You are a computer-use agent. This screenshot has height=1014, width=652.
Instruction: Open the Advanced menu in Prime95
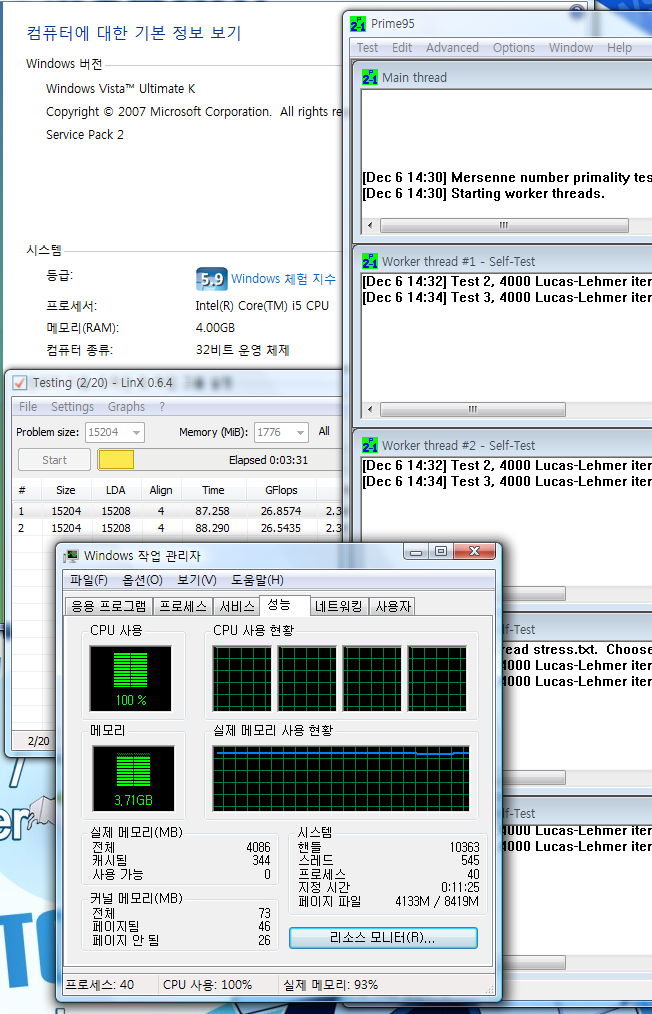452,48
